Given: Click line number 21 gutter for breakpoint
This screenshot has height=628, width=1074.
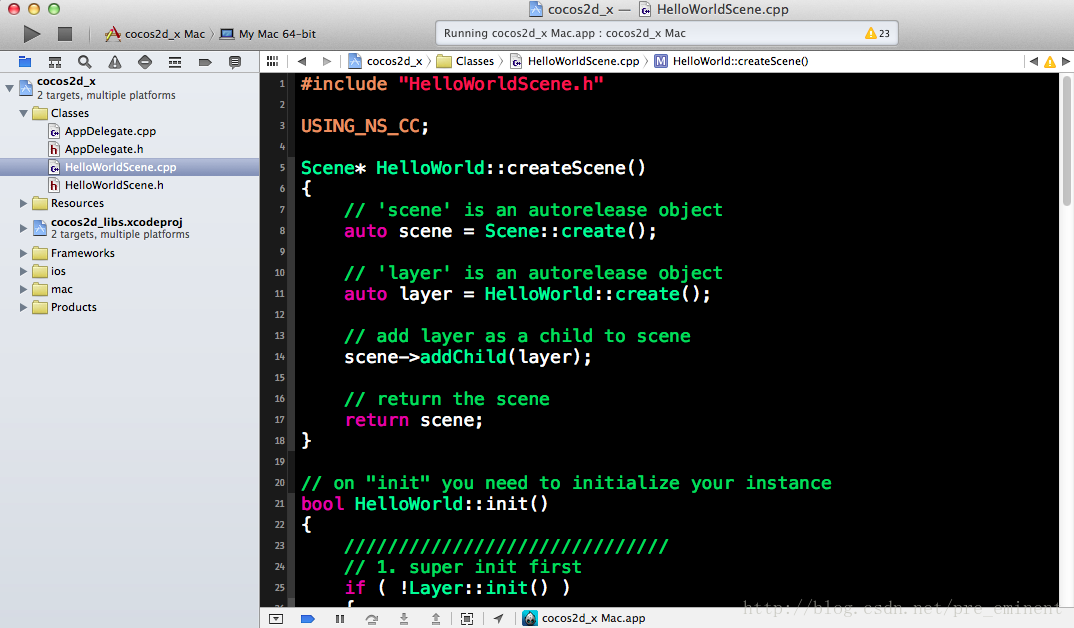Looking at the screenshot, I should click(279, 503).
